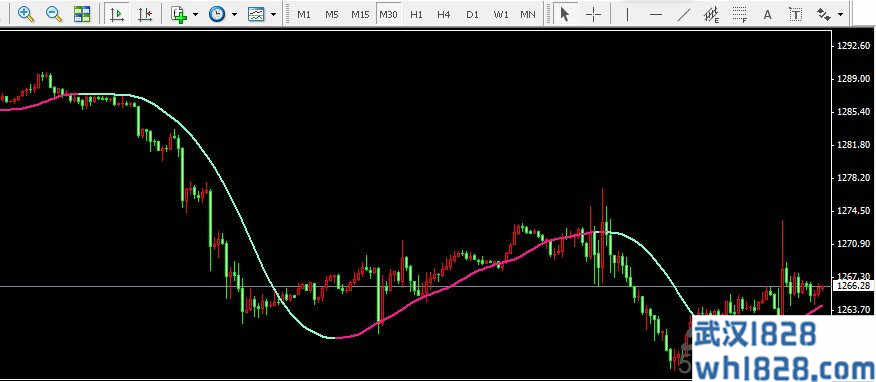Select the cursor arrow tool
This screenshot has width=876, height=382.
(565, 14)
